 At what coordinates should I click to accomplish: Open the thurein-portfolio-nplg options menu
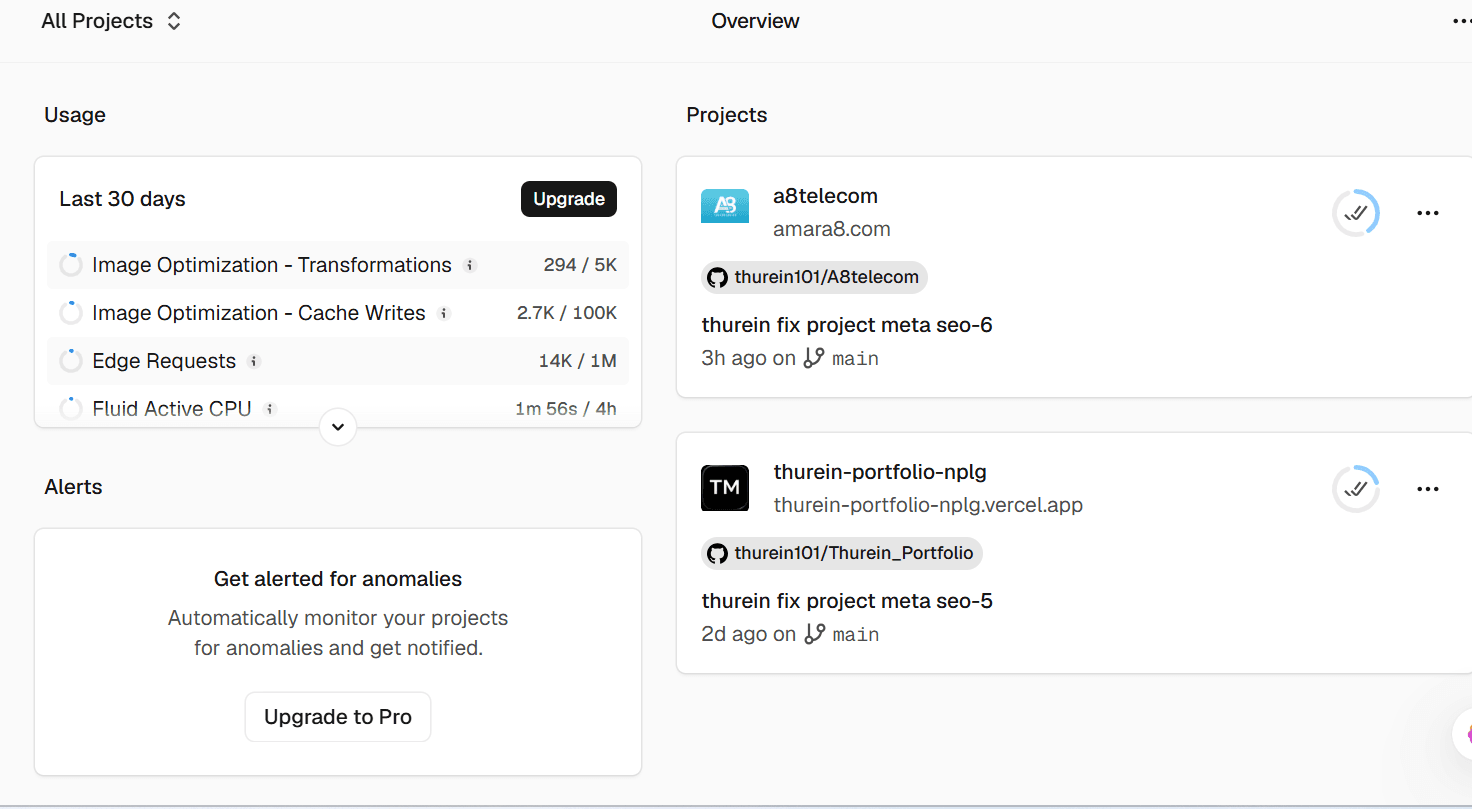[1428, 489]
